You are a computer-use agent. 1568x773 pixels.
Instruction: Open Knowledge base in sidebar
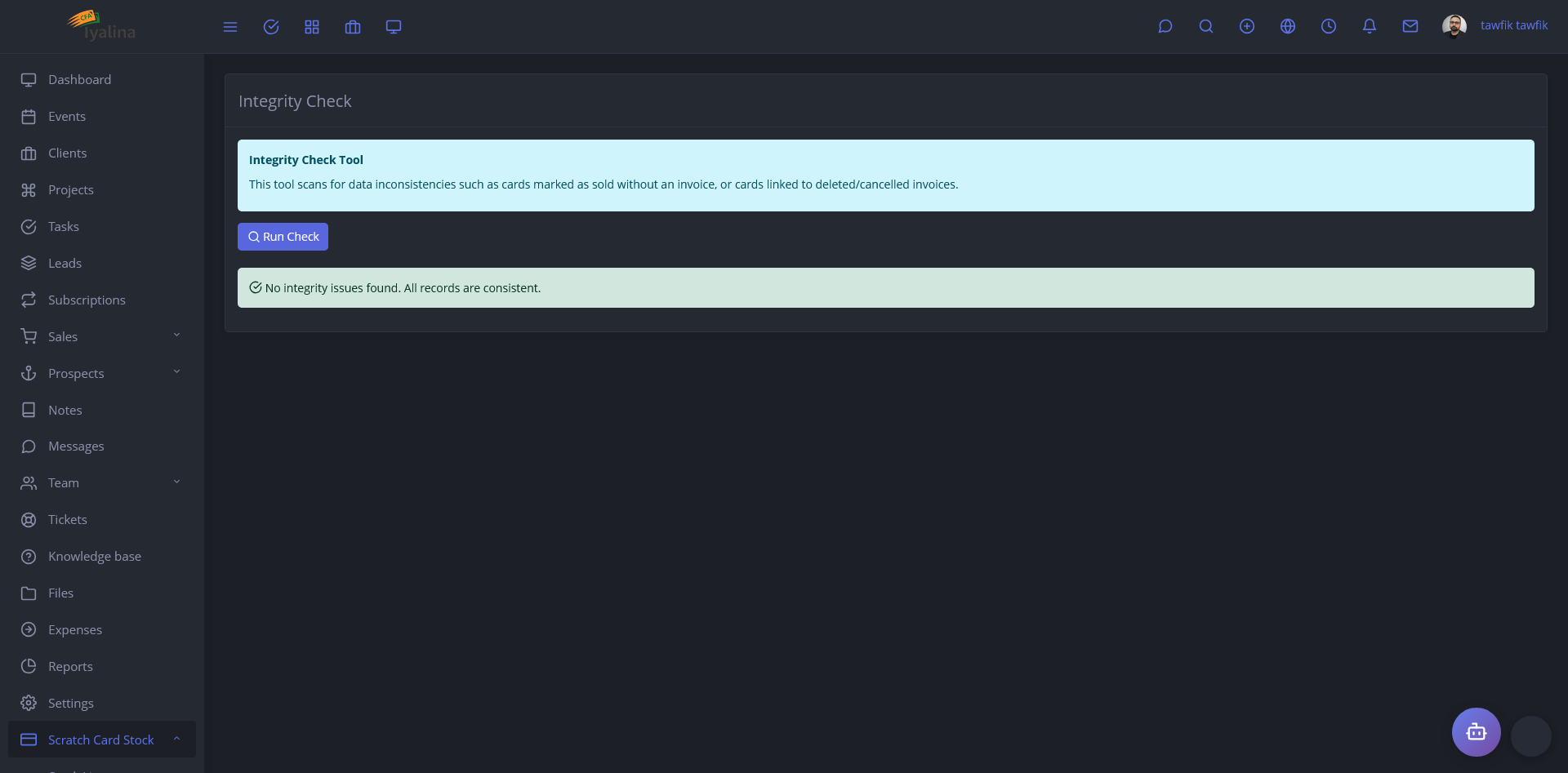click(x=102, y=556)
